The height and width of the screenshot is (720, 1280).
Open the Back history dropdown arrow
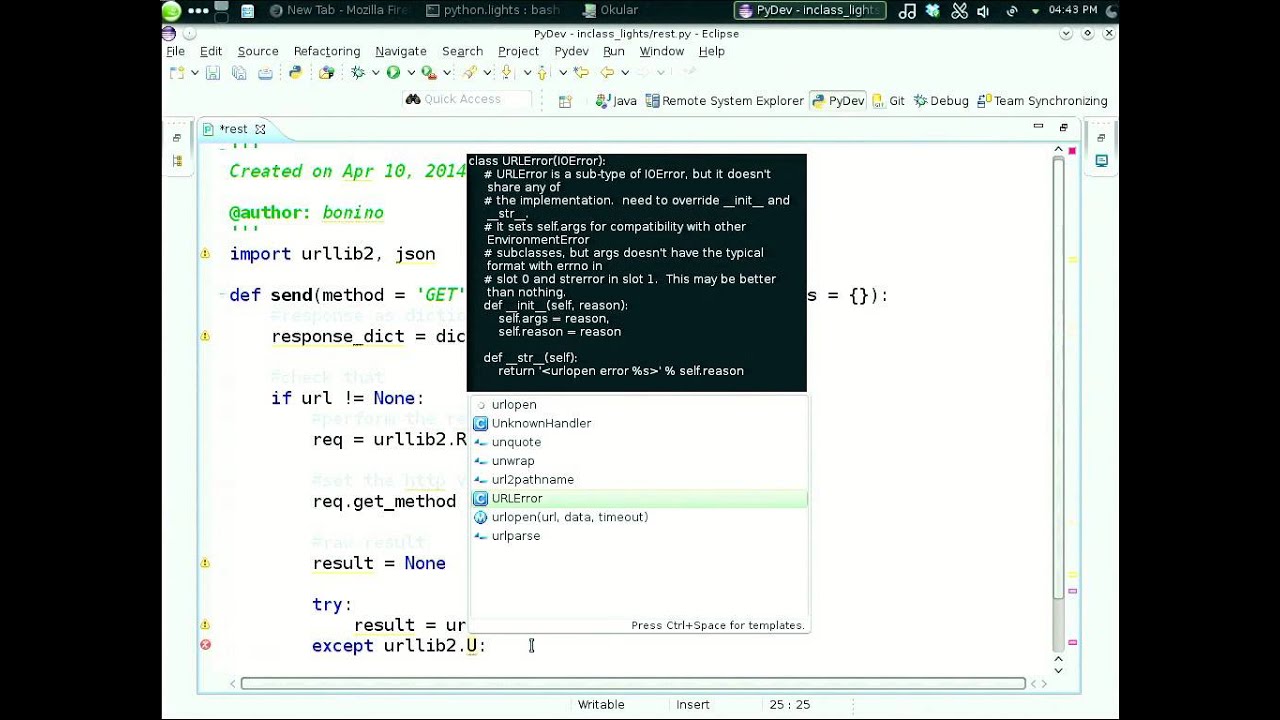(625, 72)
